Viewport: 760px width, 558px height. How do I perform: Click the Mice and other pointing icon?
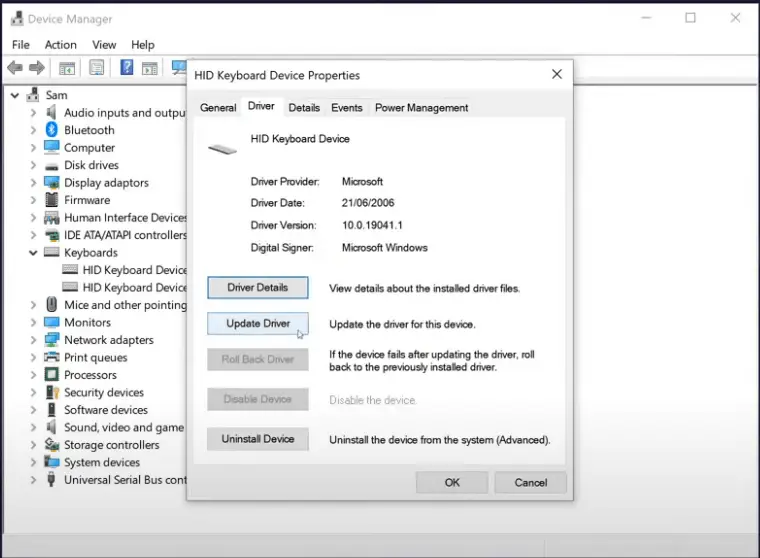pyautogui.click(x=51, y=304)
